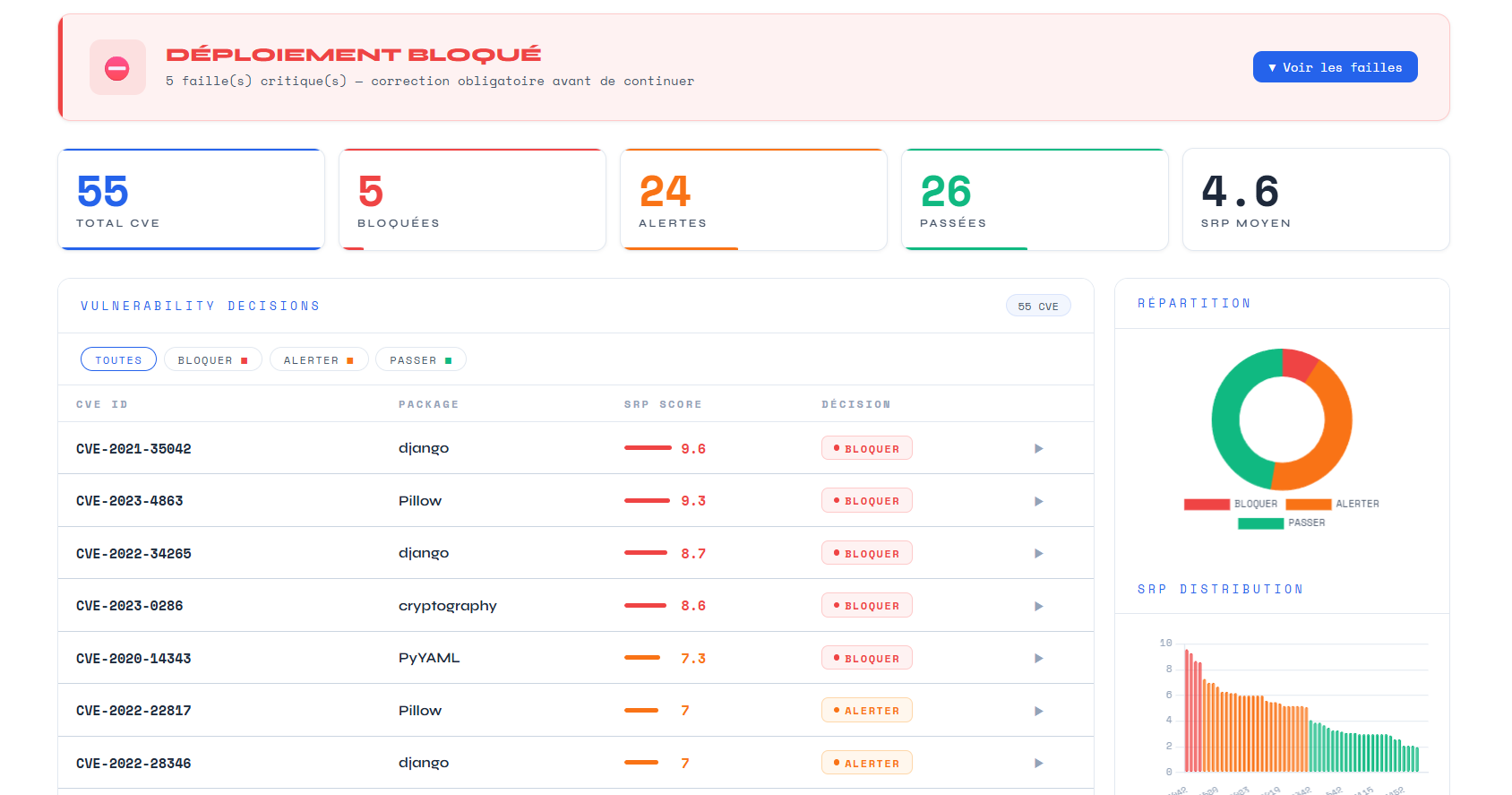Toggle Bloquer legend red swatch
1512x795 pixels.
[1207, 505]
